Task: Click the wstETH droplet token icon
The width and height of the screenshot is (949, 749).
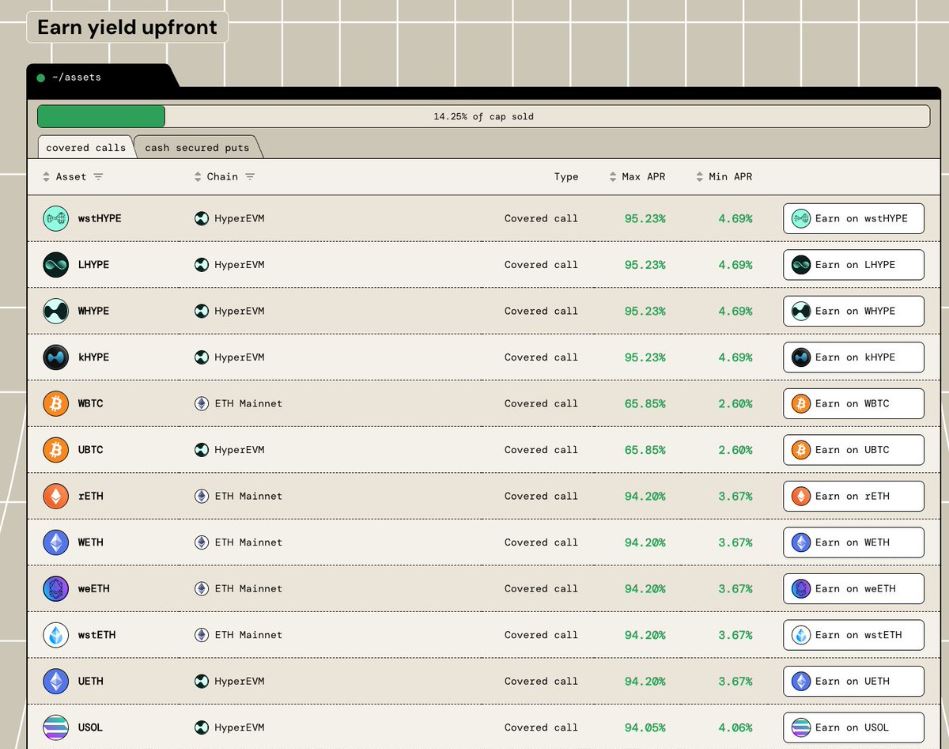Action: (56, 635)
